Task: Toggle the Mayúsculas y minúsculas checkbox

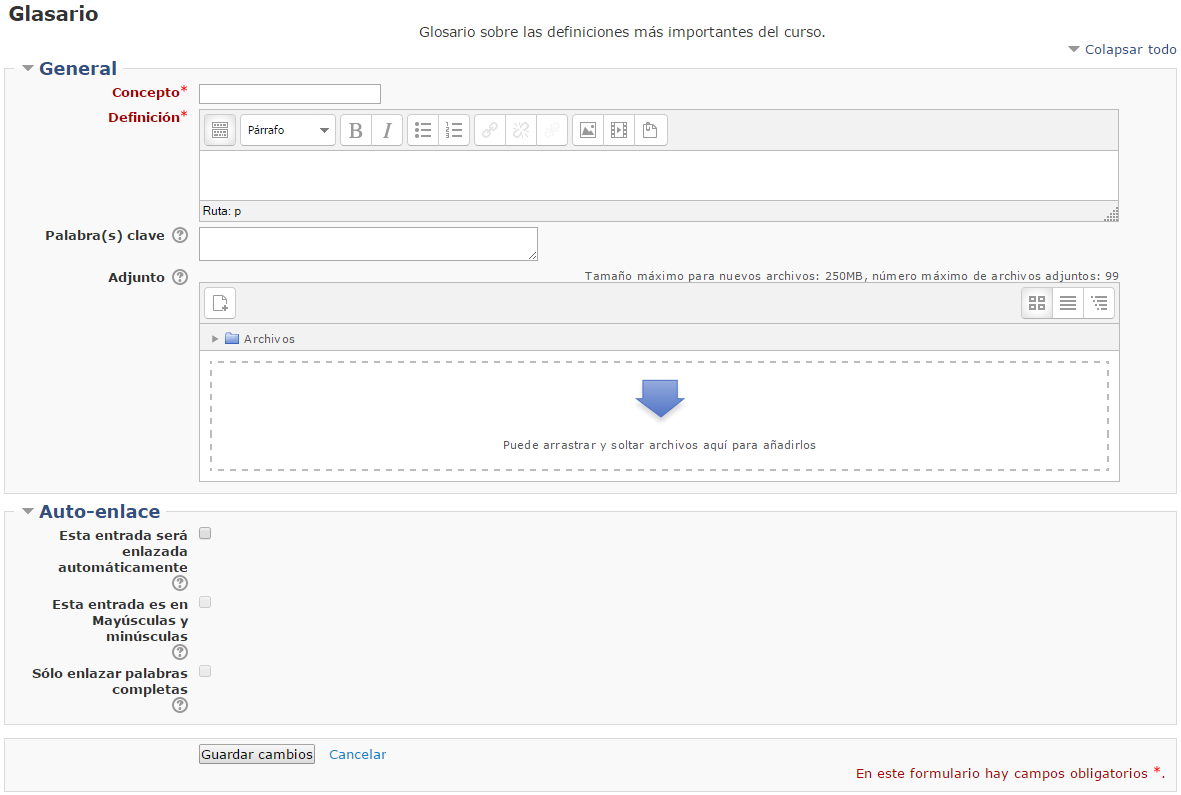Action: tap(205, 602)
